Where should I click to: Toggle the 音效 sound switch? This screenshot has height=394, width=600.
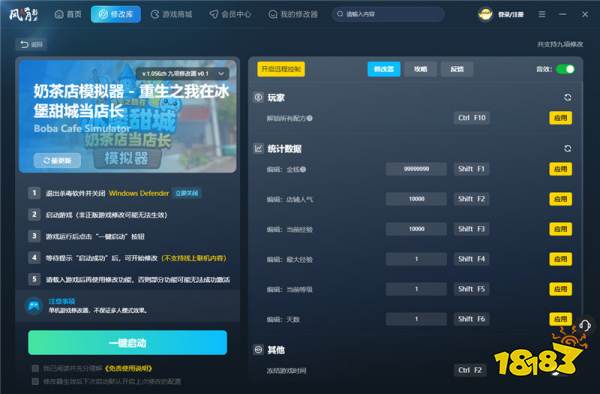click(565, 69)
